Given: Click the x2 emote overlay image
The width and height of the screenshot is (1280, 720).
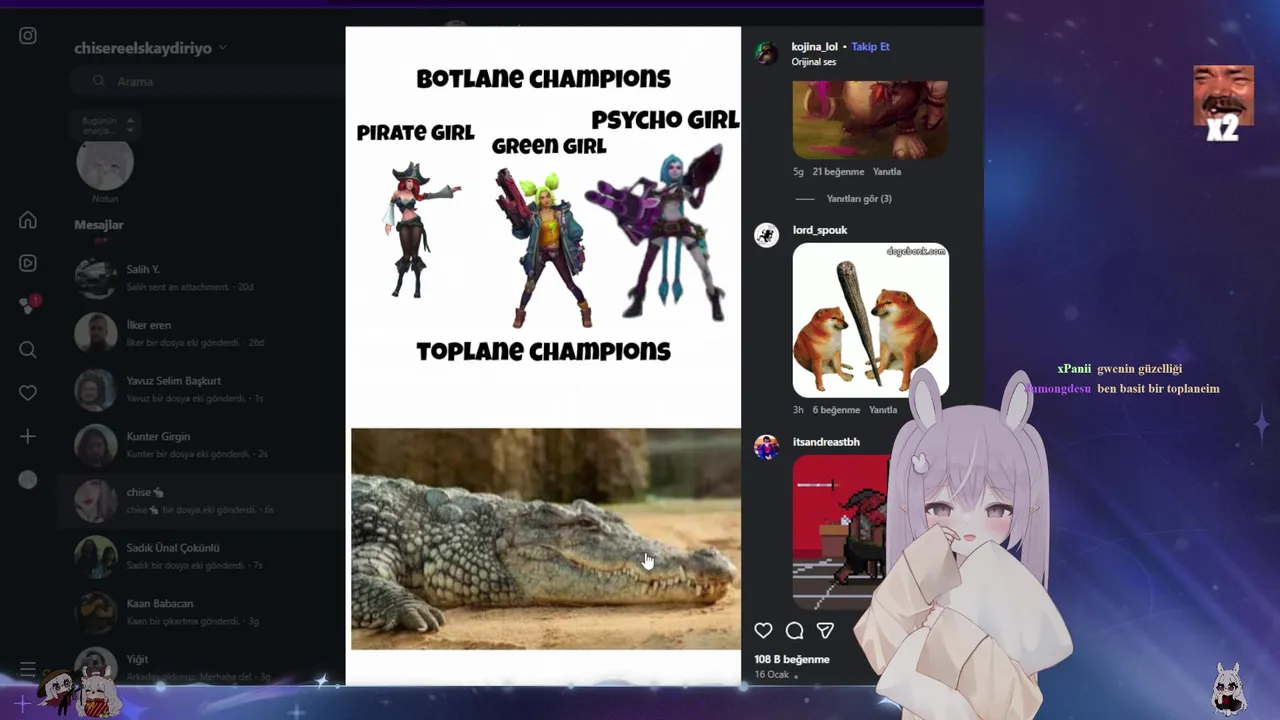Looking at the screenshot, I should pos(1224,104).
